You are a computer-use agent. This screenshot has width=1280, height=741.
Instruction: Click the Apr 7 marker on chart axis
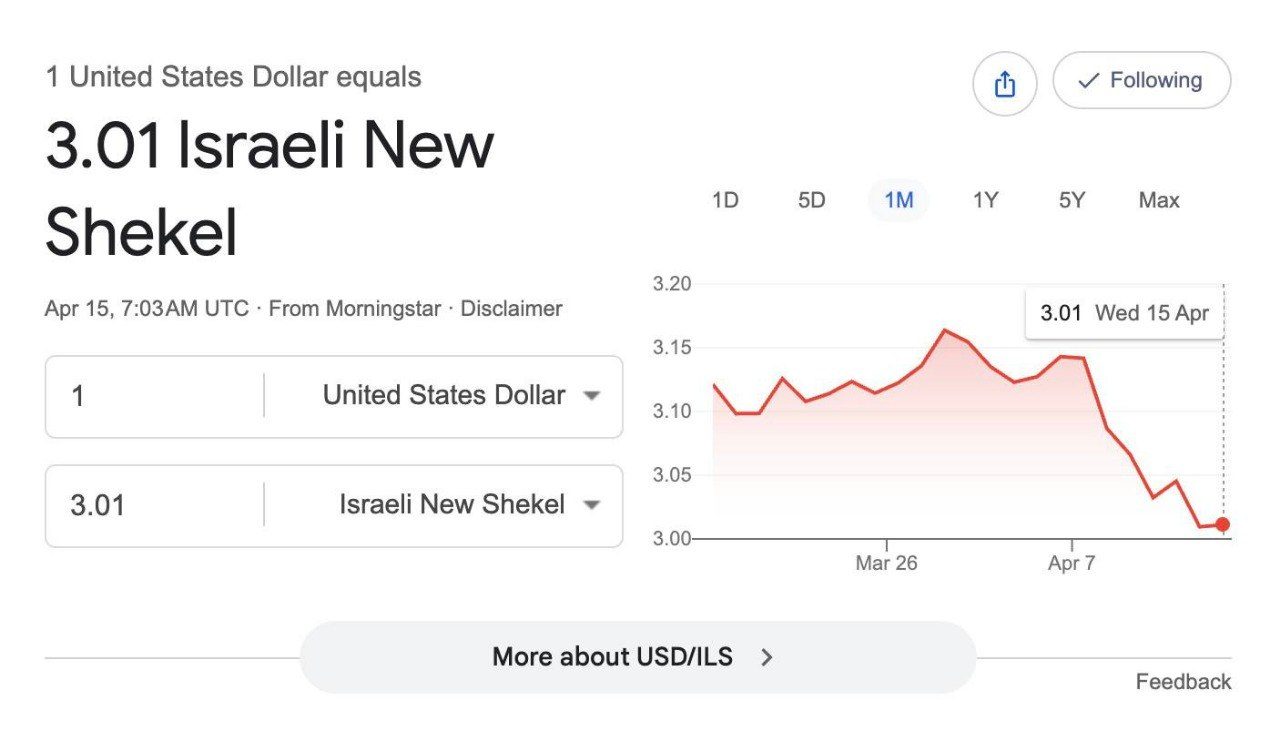pyautogui.click(x=1071, y=563)
